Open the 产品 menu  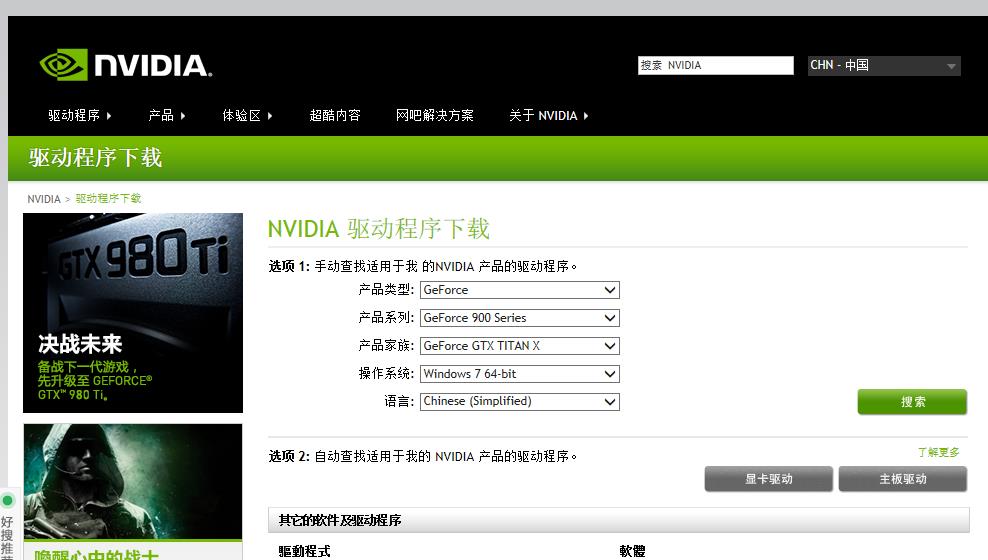pyautogui.click(x=166, y=115)
